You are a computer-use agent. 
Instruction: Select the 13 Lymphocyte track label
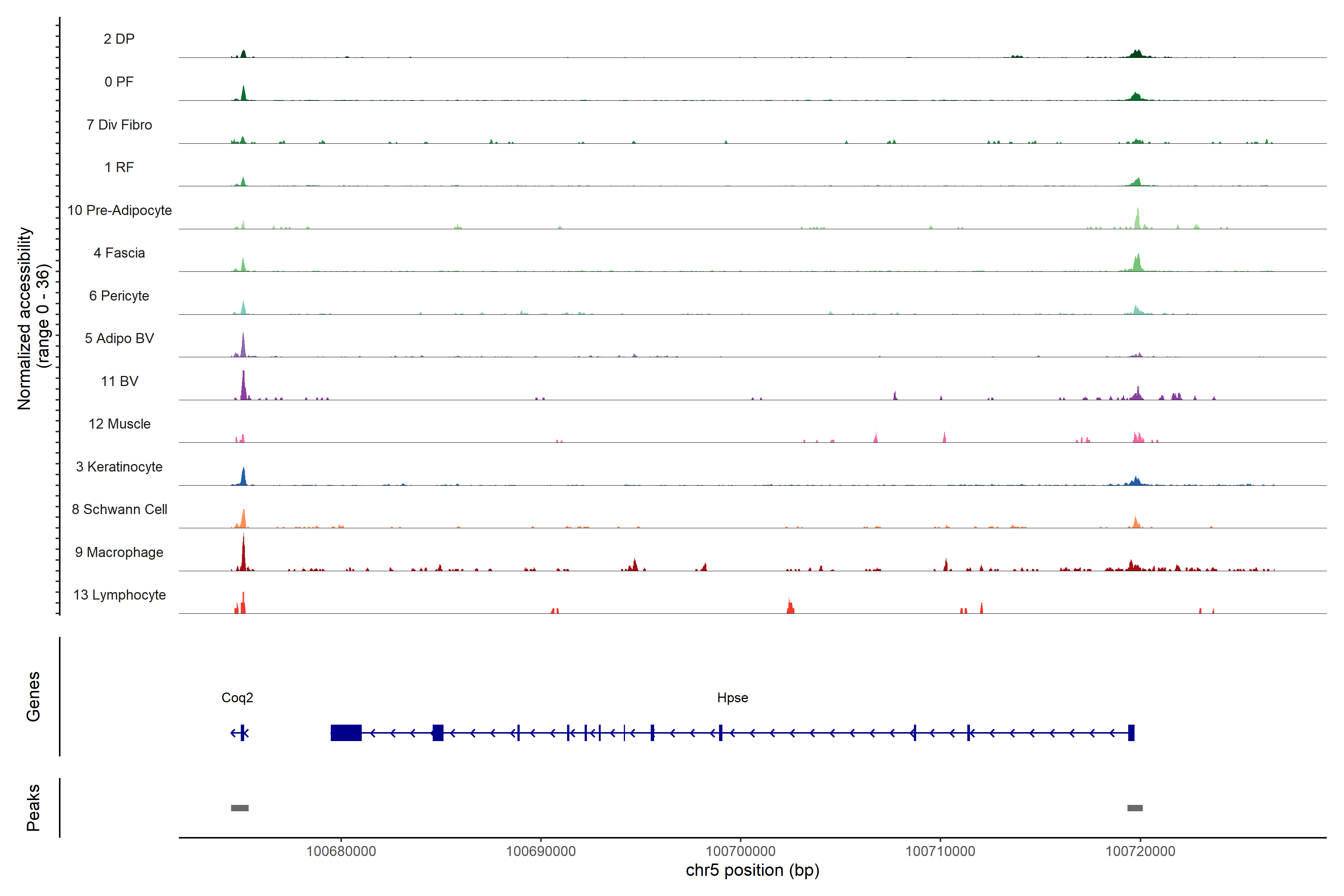tap(119, 595)
